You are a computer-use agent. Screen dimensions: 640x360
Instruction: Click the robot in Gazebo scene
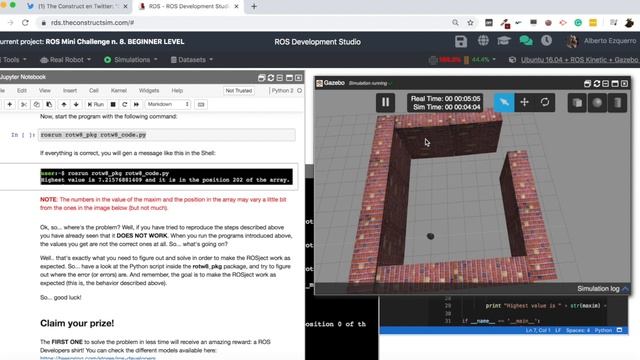coord(430,236)
